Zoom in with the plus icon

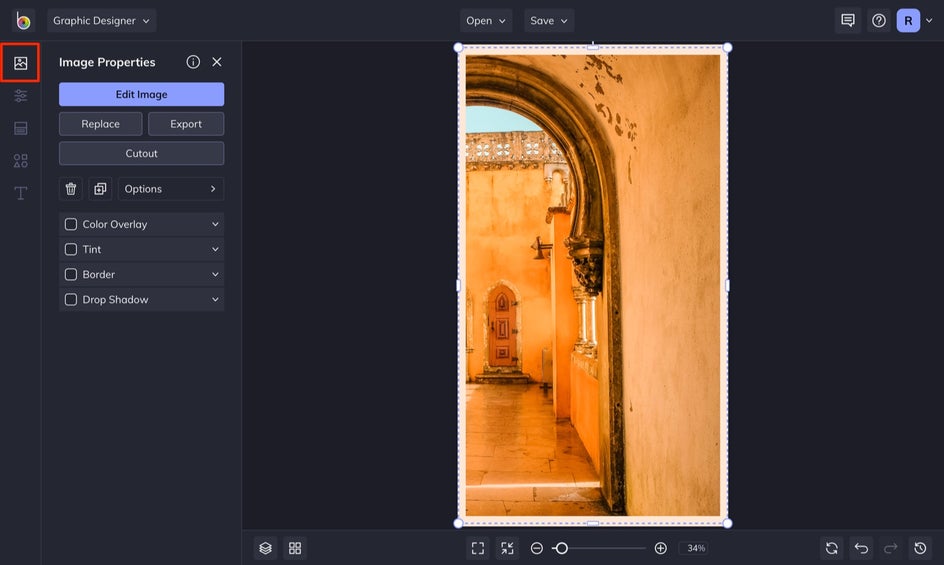(660, 548)
